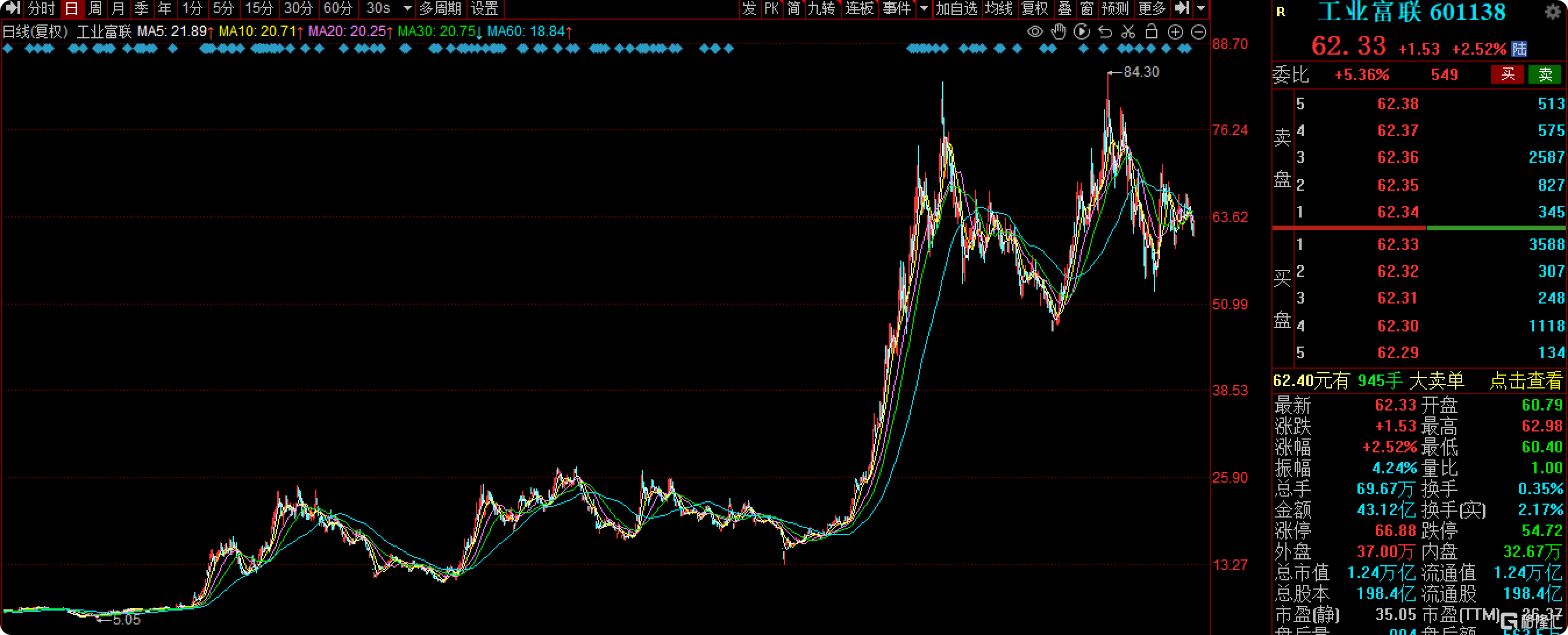The width and height of the screenshot is (1568, 635).
Task: Toggle the 九转 indicator
Action: pyautogui.click(x=822, y=9)
